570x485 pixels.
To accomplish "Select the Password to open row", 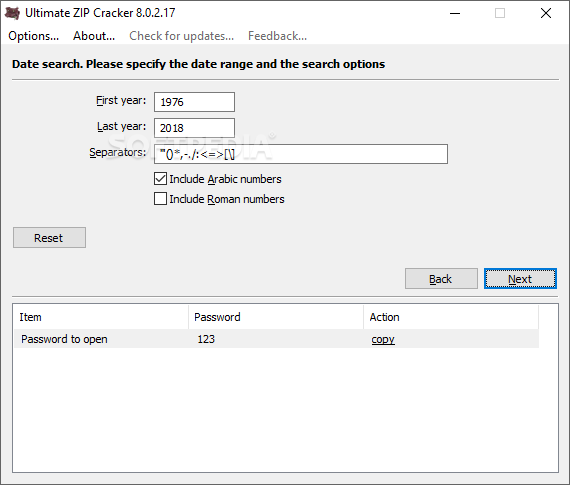I will (x=276, y=339).
